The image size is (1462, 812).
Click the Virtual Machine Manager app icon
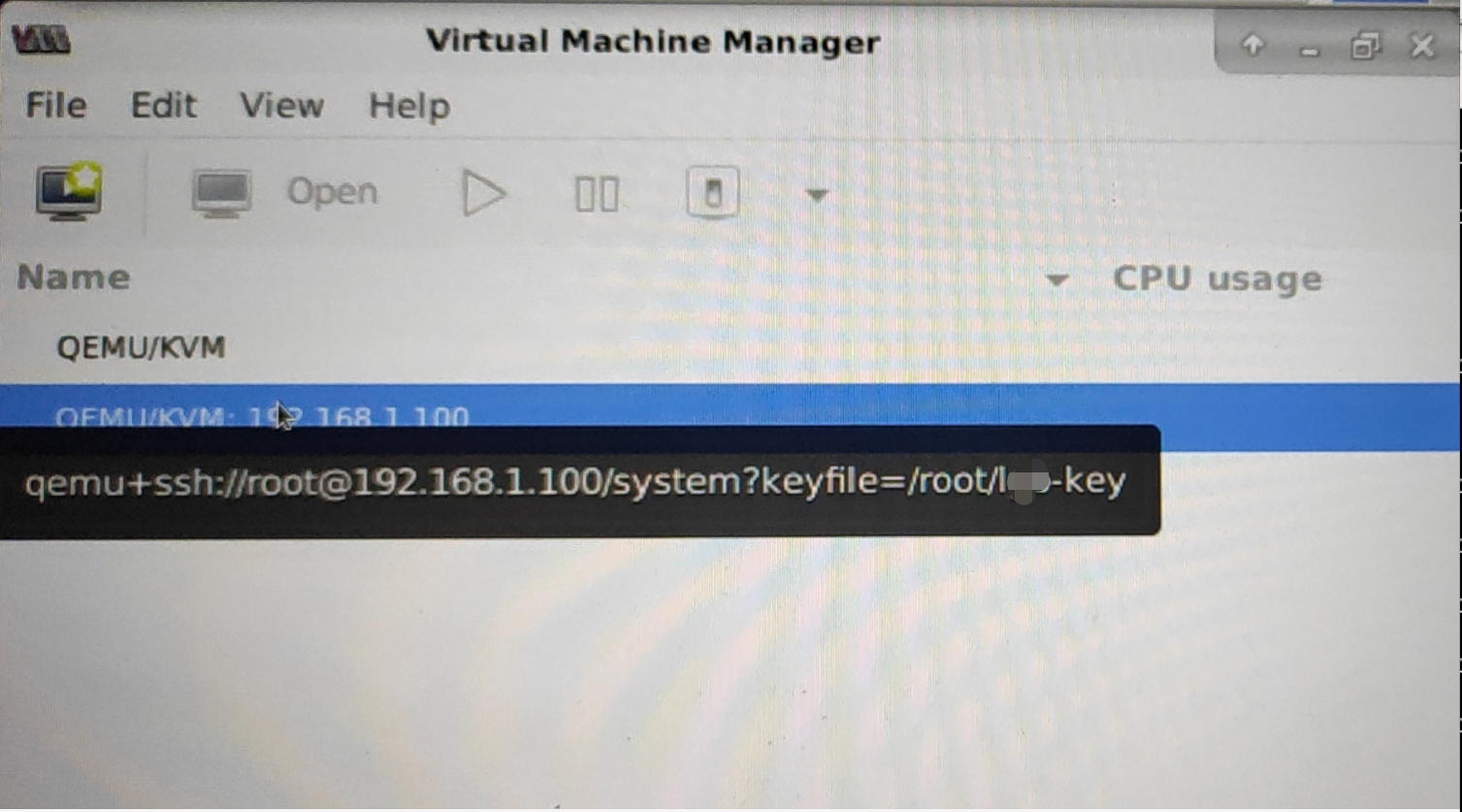40,40
